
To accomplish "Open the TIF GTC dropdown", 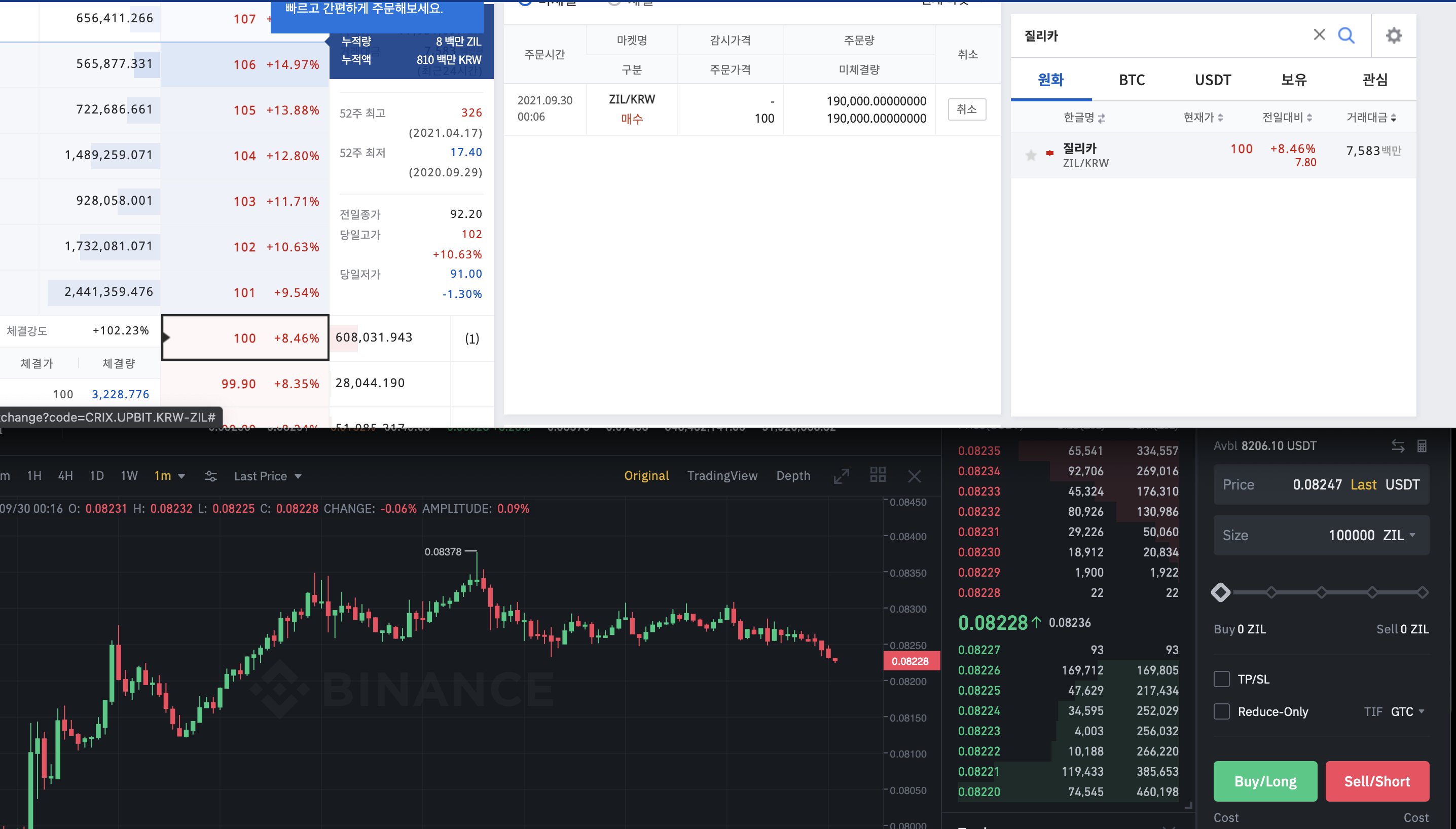I will pos(1407,711).
